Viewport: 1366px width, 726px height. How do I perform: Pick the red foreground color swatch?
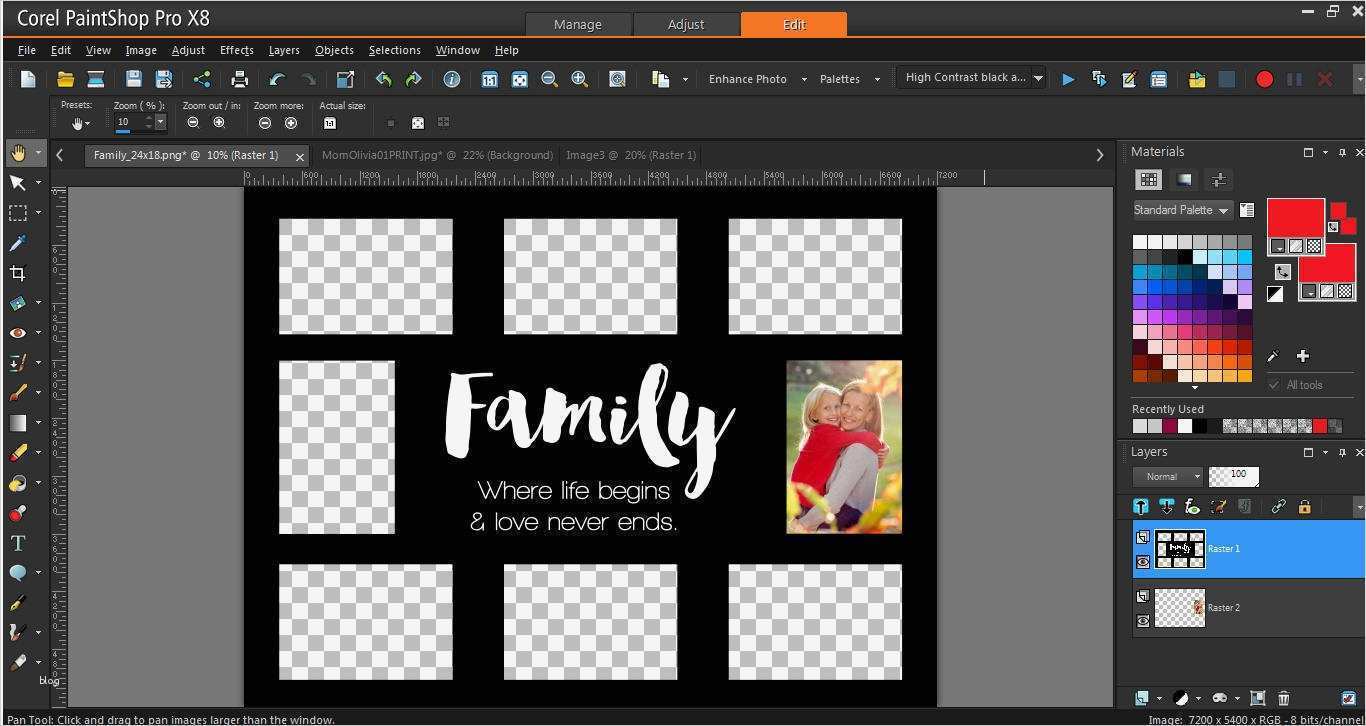click(x=1294, y=216)
